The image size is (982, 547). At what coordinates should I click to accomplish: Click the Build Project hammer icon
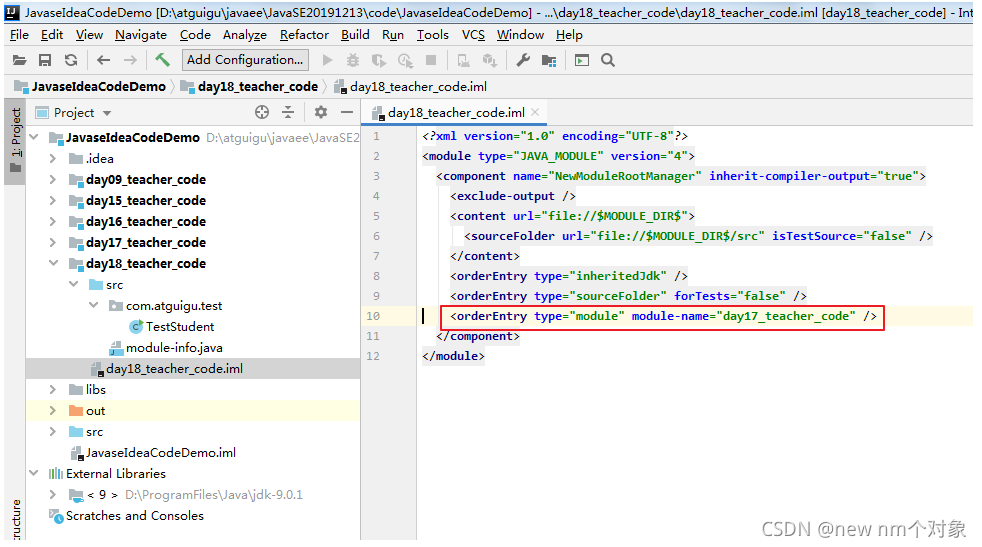point(162,60)
